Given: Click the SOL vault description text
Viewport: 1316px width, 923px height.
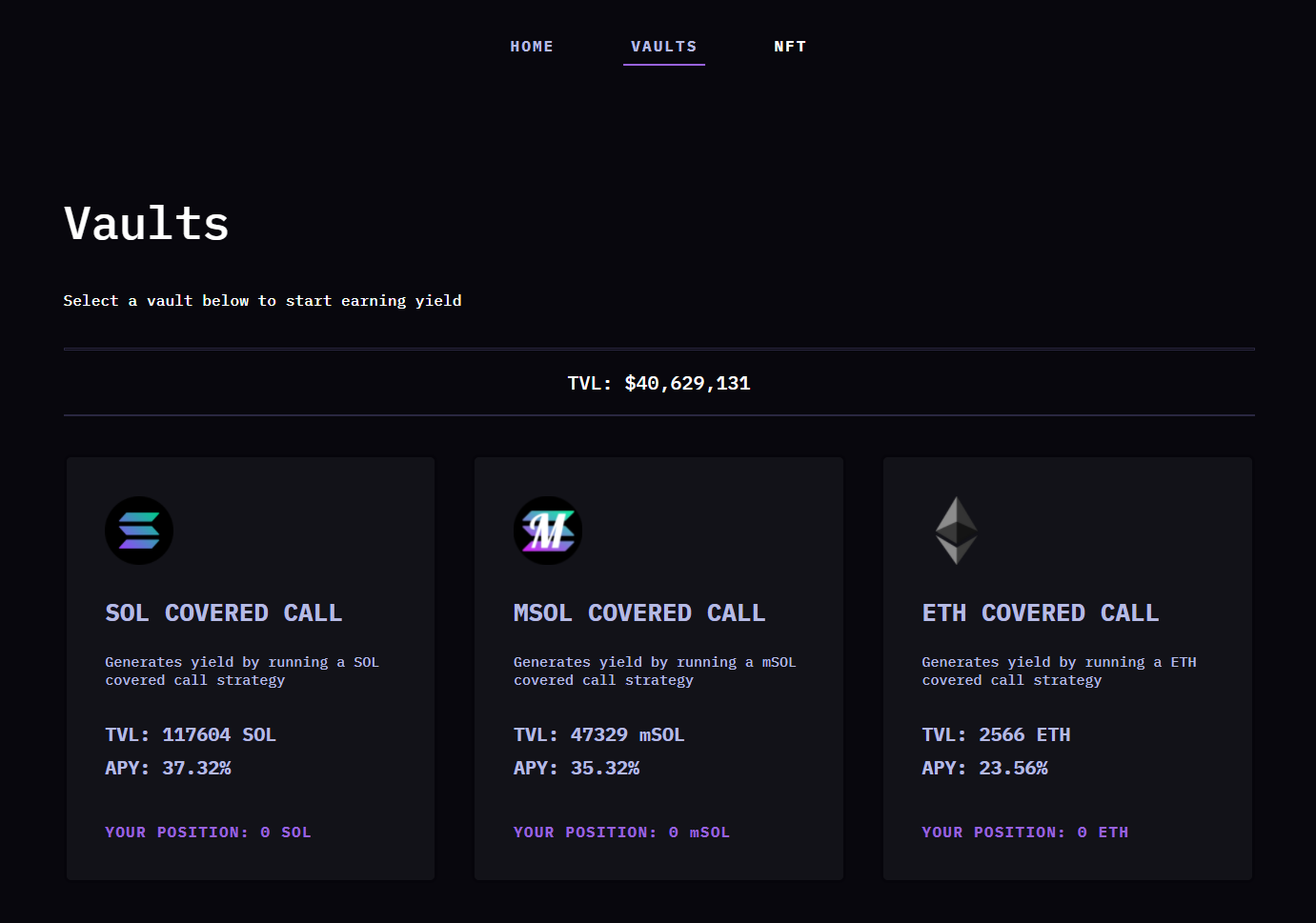Looking at the screenshot, I should click(x=242, y=671).
